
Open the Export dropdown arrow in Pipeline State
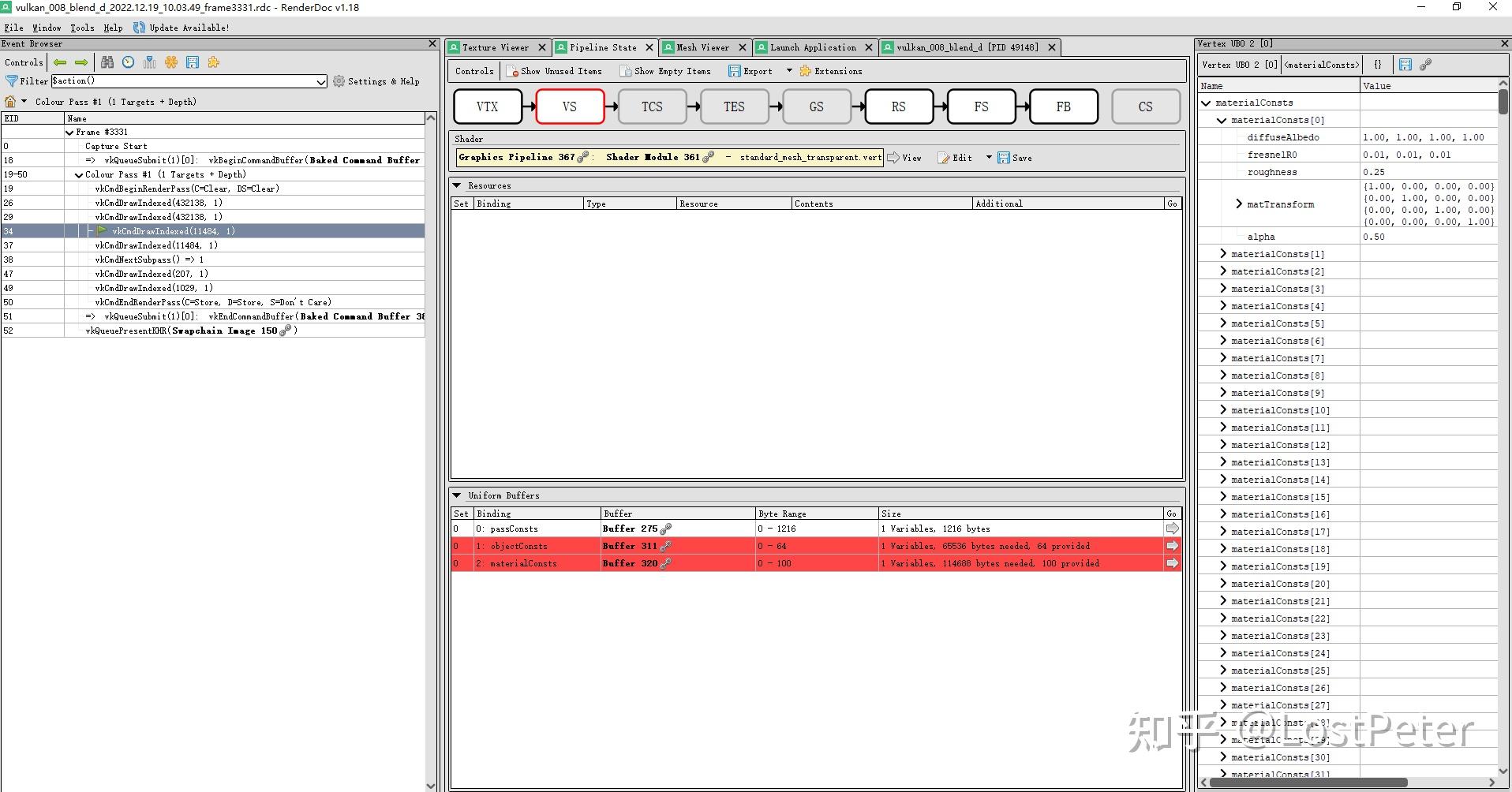pos(789,71)
